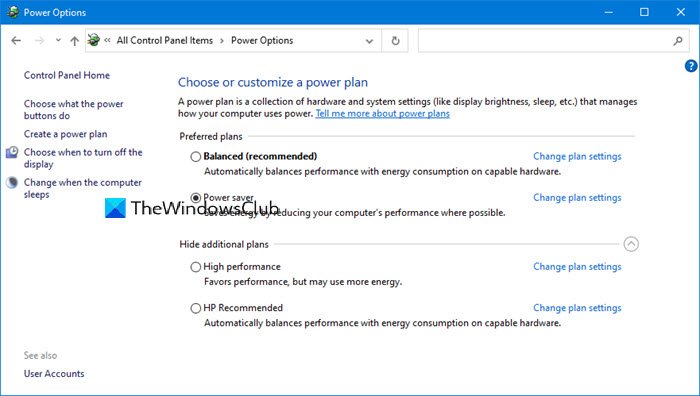700x396 pixels.
Task: Open Choose when to turn off the display
Action: [x=83, y=158]
